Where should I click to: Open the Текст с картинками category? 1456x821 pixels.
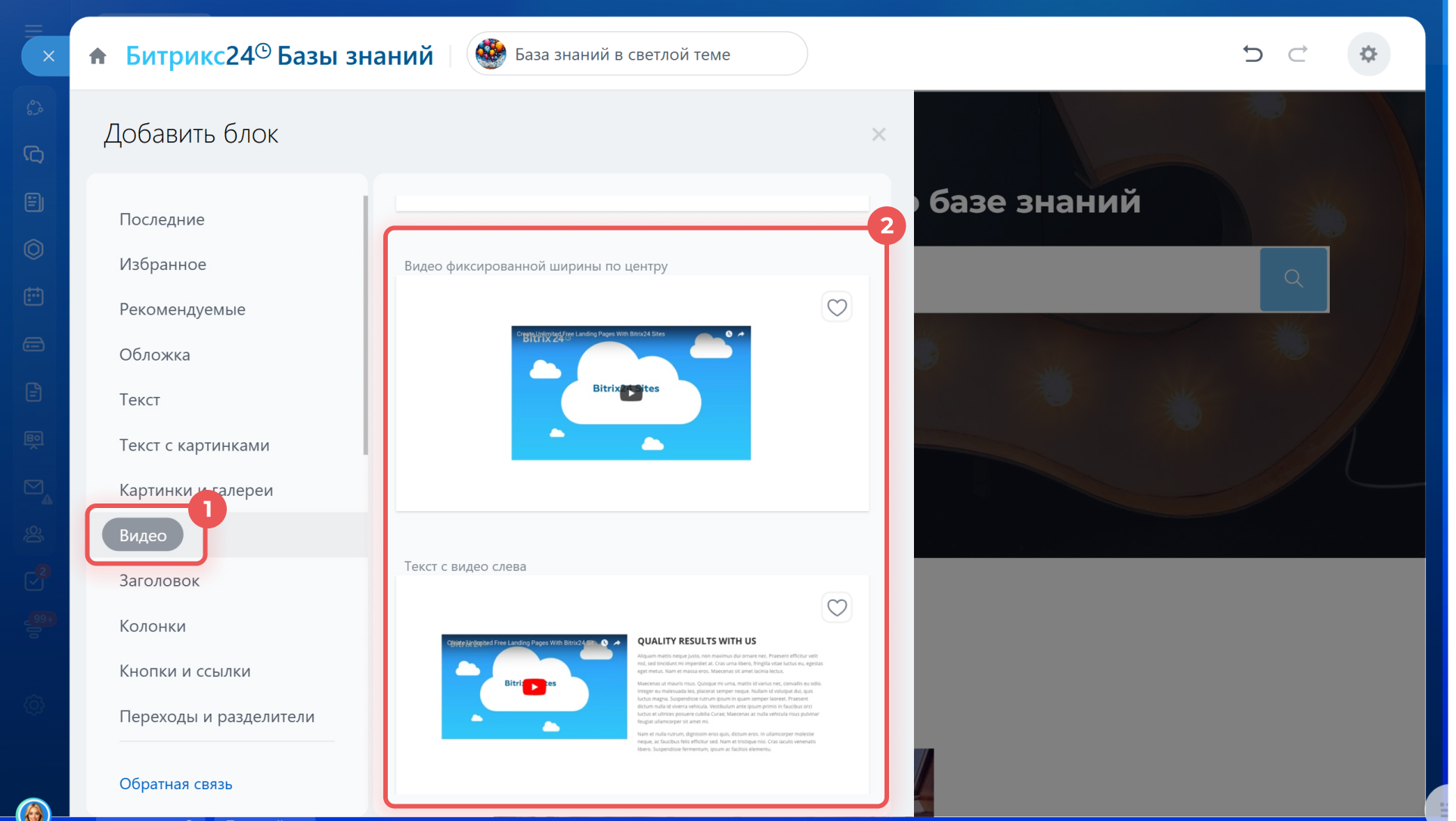tap(194, 445)
